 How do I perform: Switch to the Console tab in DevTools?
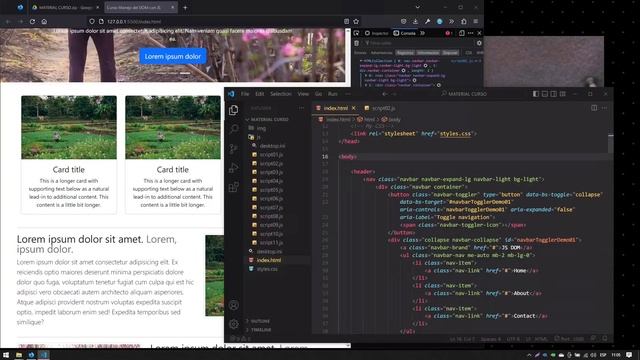coord(404,33)
